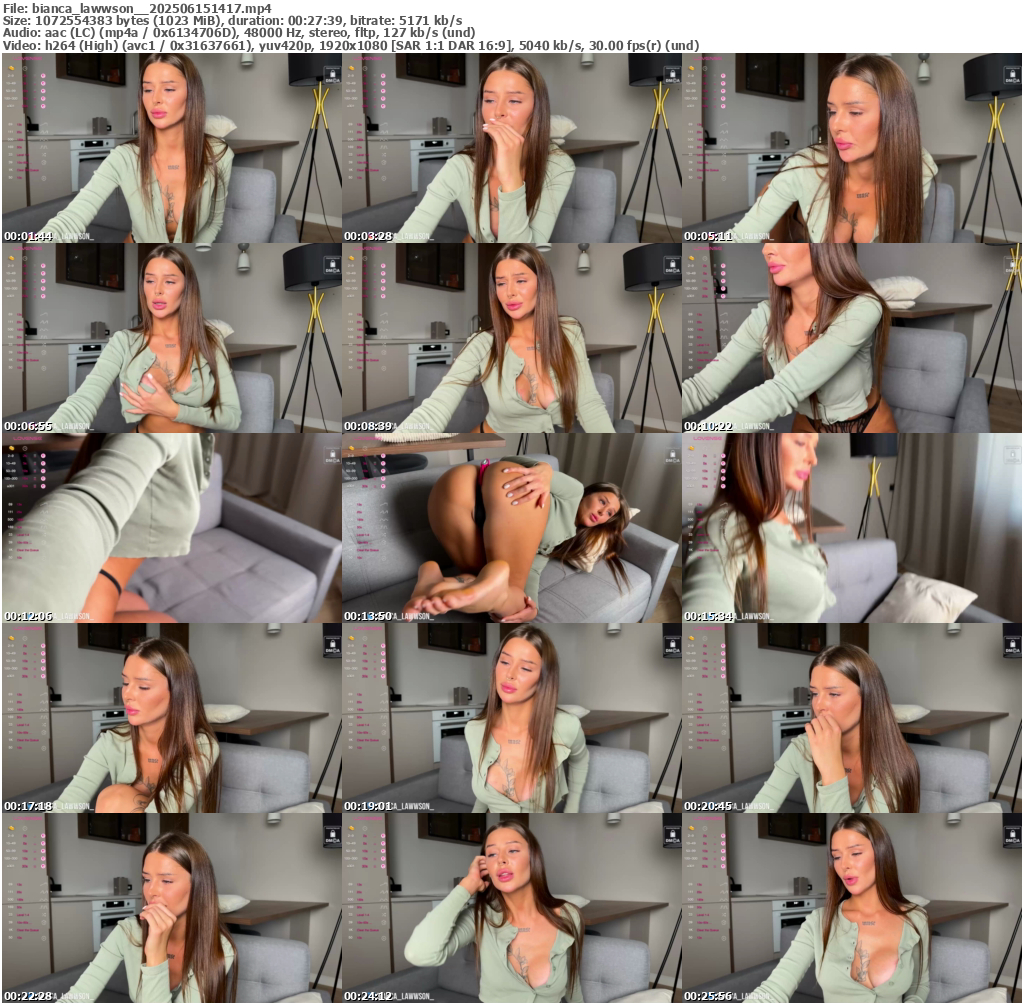Viewport: 1024px width, 1003px height.
Task: Click the final frame at 00:25:56
Action: 852,908
